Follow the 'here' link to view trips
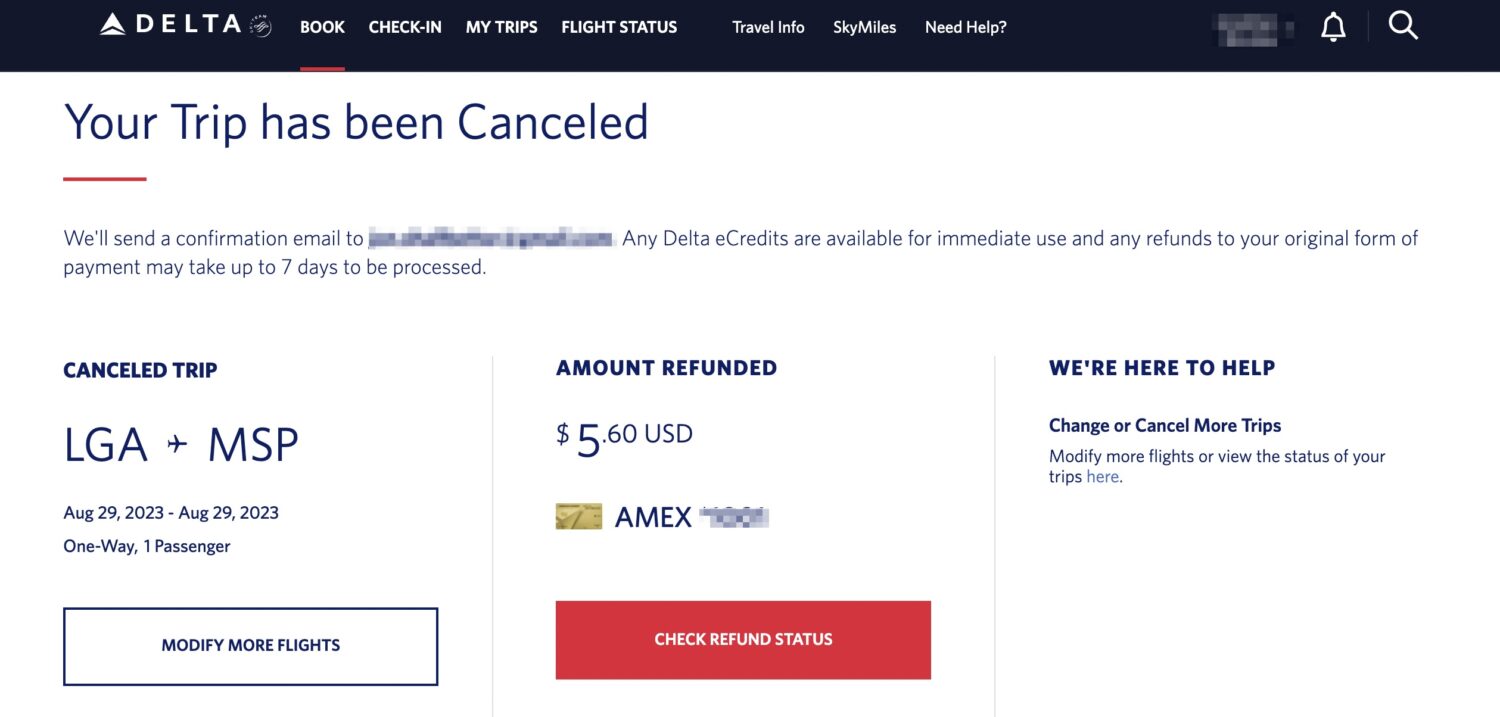The image size is (1500, 717). 1101,477
